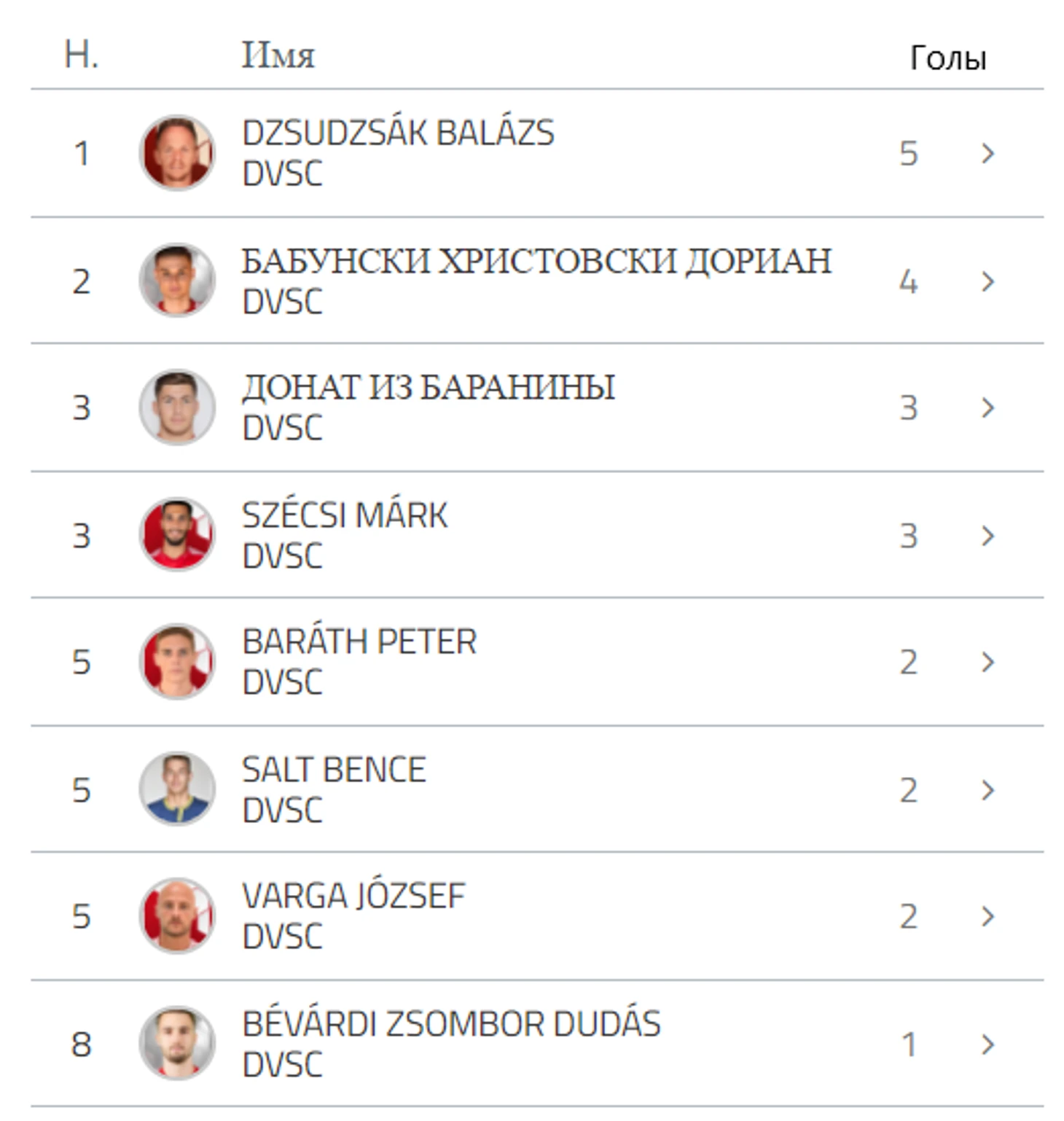This screenshot has width=1064, height=1121.
Task: Expand Salt Bence row arrow
Action: [x=987, y=790]
